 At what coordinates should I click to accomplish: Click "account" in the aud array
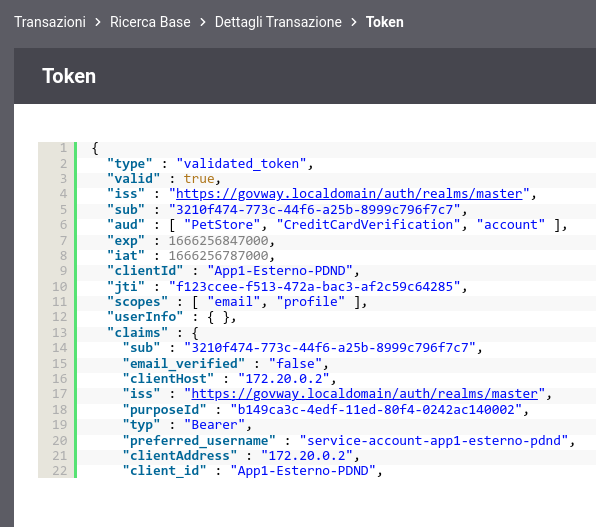pos(510,225)
